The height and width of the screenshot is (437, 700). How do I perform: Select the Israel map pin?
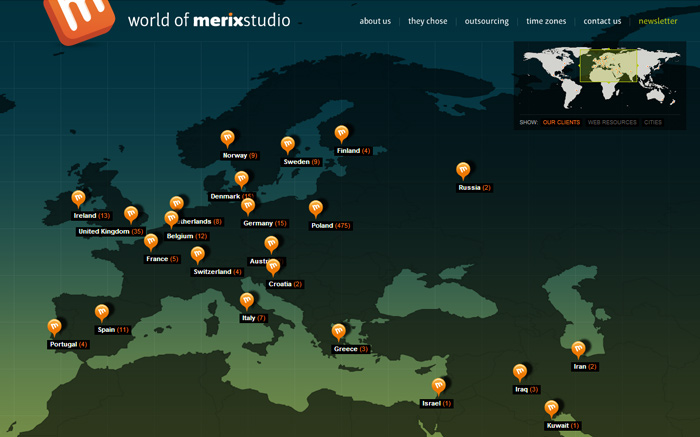click(438, 387)
